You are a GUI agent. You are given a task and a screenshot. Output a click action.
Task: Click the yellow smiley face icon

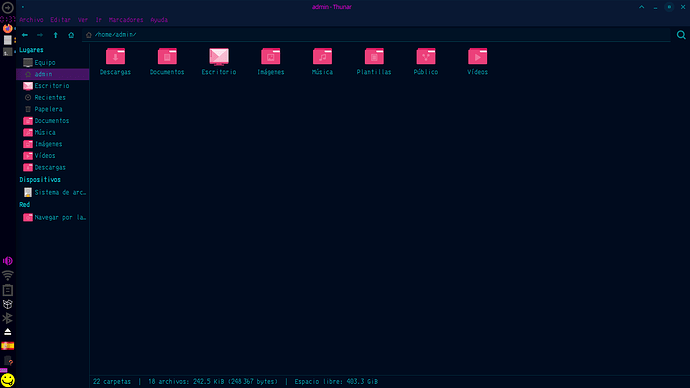[x=7, y=380]
